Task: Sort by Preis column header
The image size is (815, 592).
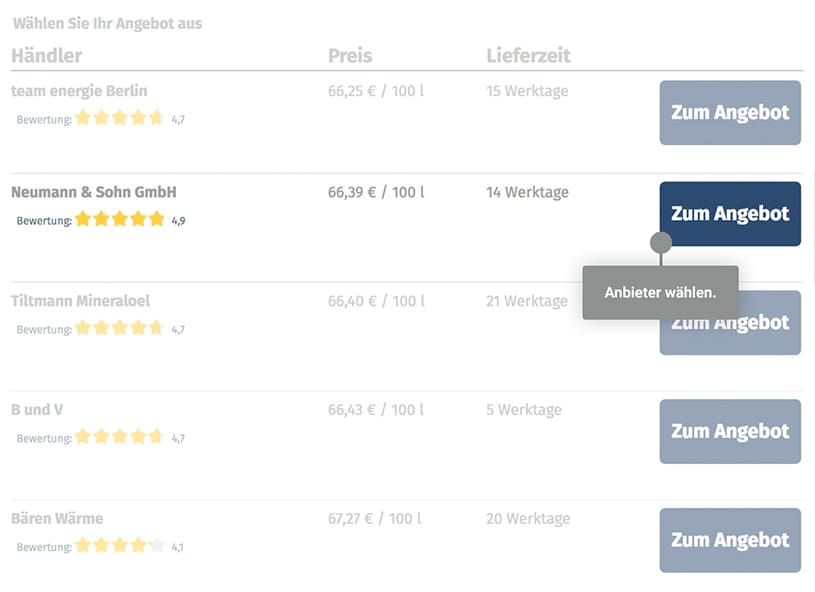Action: (x=349, y=55)
